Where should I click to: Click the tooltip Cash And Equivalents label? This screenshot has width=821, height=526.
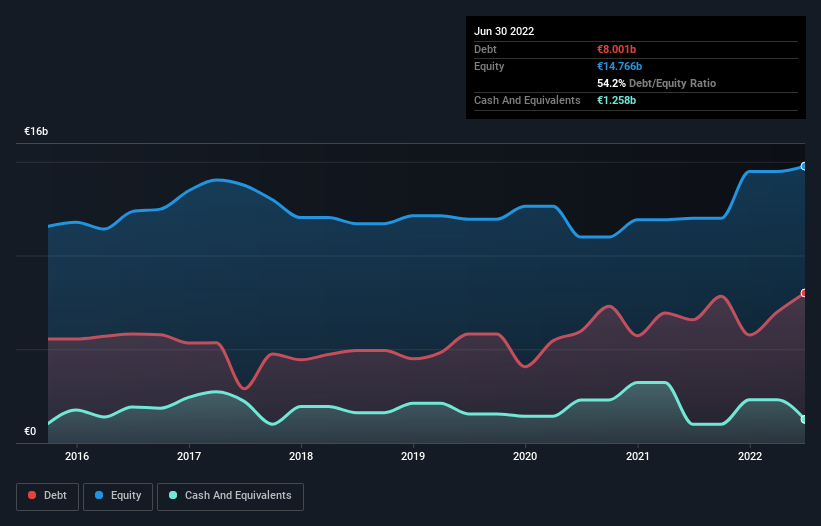click(527, 100)
